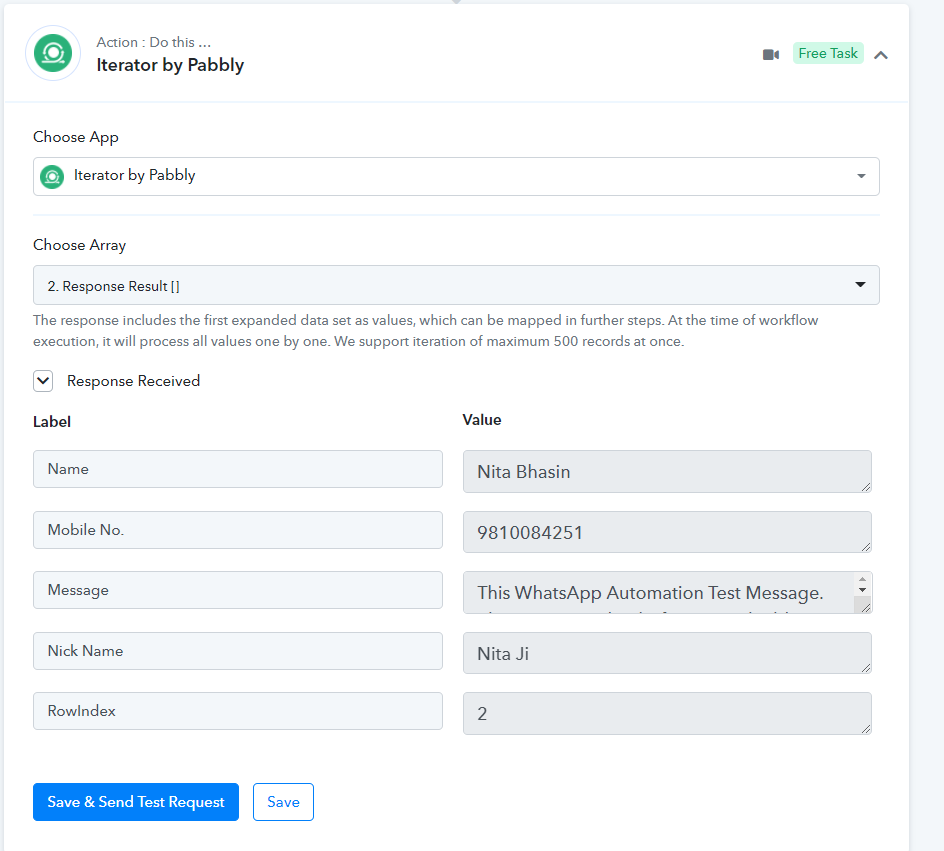Click the Mobile No. label field

[x=237, y=530]
